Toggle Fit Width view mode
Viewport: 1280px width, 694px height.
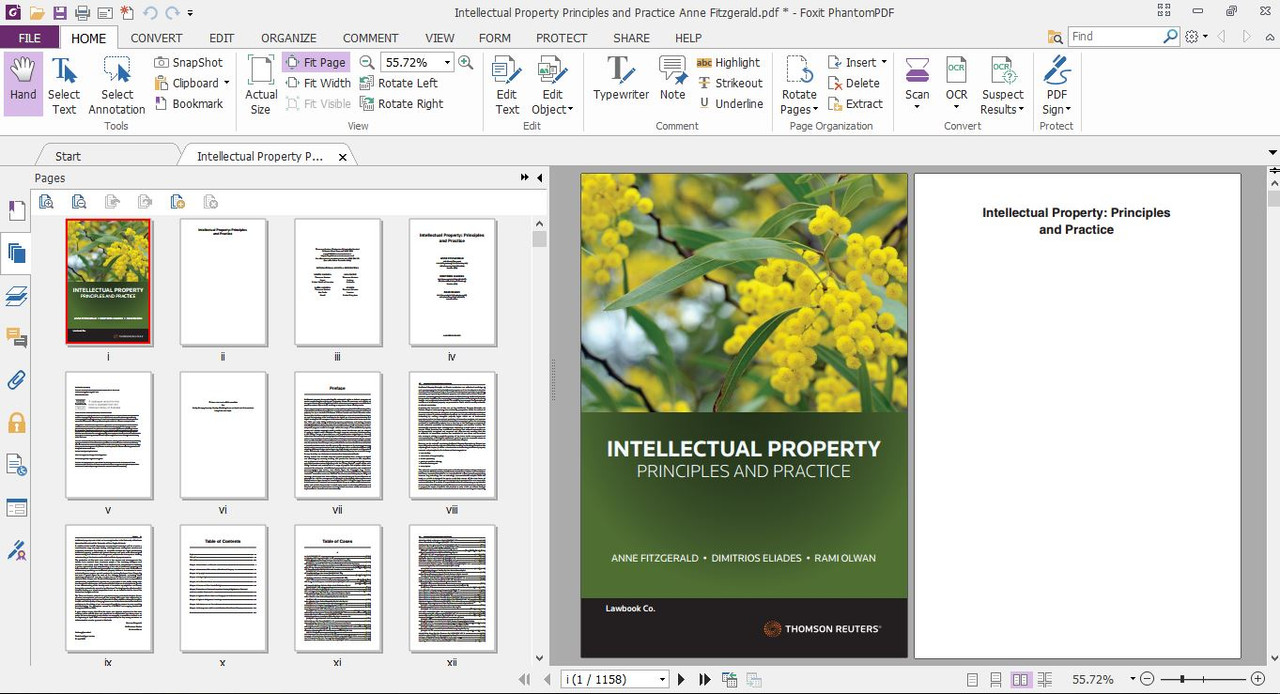click(318, 83)
